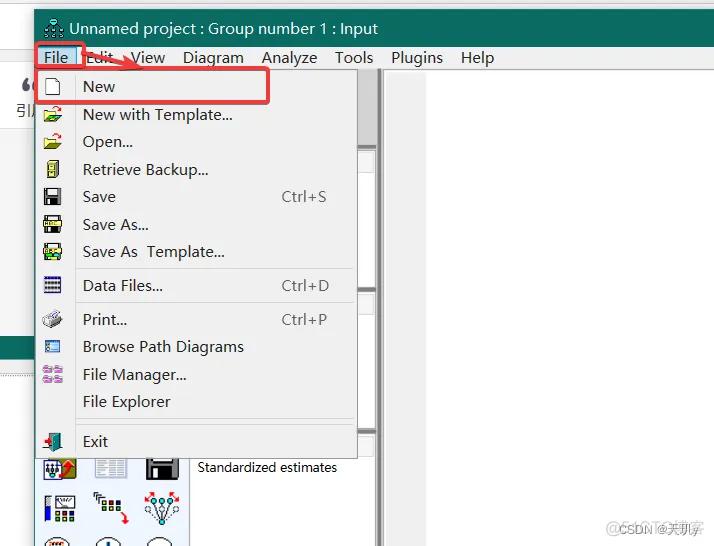Click the door icon beside Exit
This screenshot has height=546, width=714.
tap(53, 441)
